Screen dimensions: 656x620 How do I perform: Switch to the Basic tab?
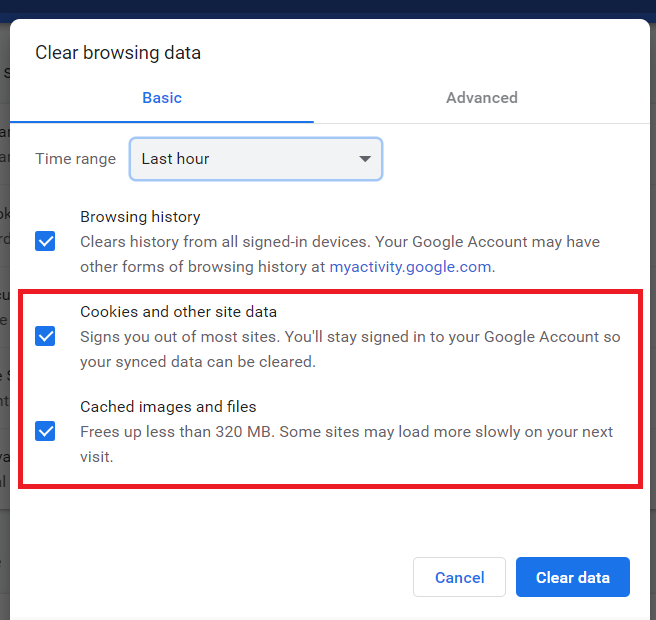tap(162, 98)
